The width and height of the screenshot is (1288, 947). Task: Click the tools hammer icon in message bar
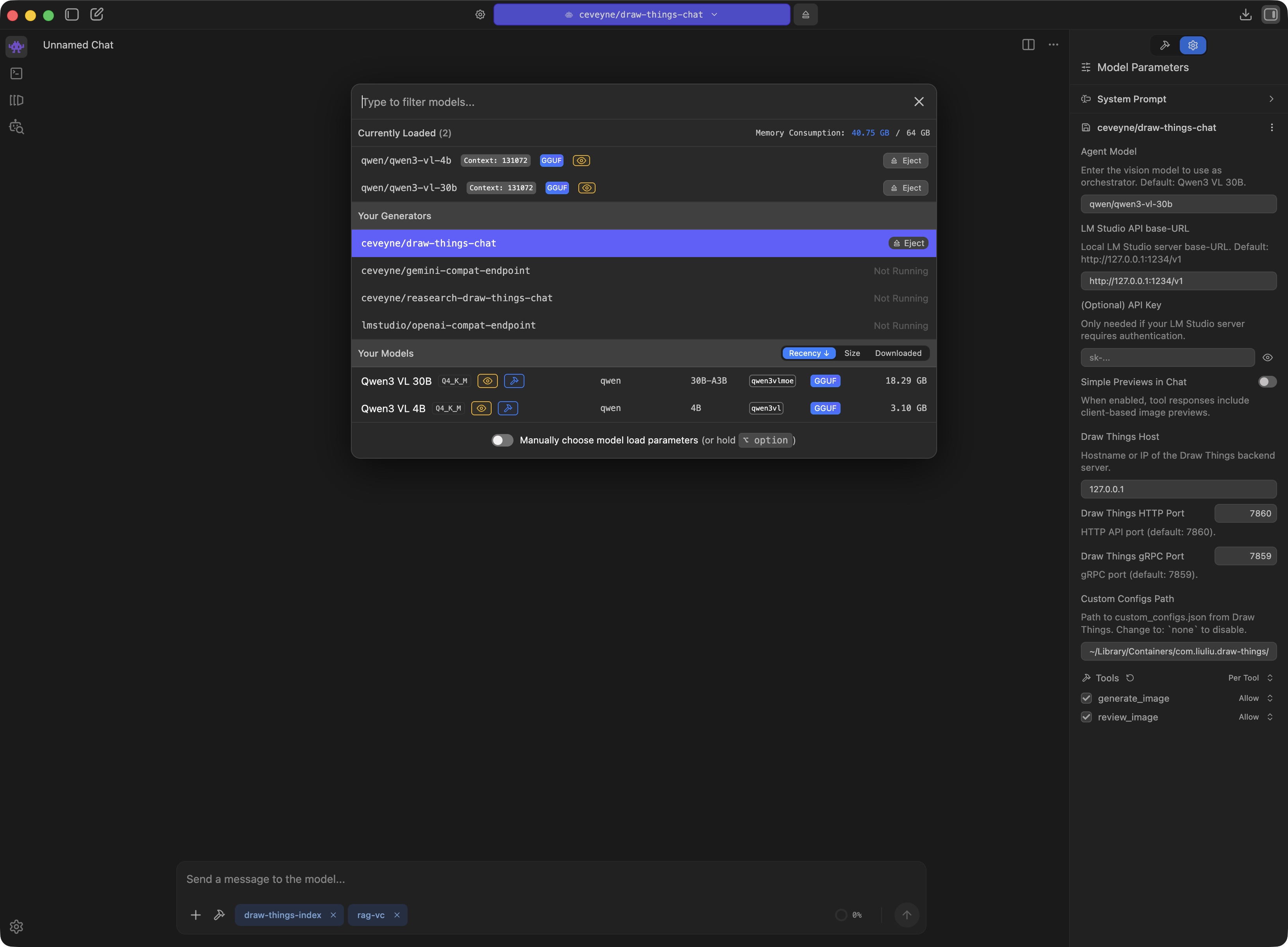pos(219,915)
